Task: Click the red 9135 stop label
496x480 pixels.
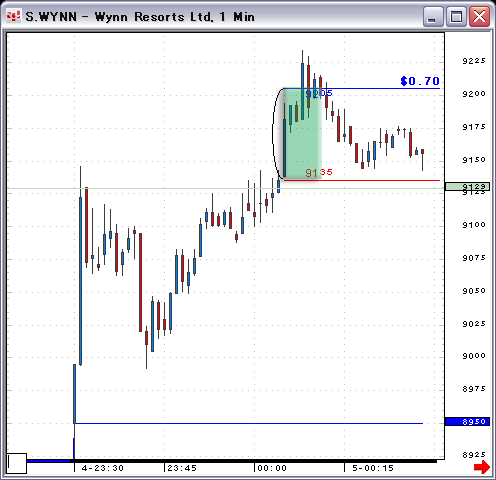Action: coord(319,172)
